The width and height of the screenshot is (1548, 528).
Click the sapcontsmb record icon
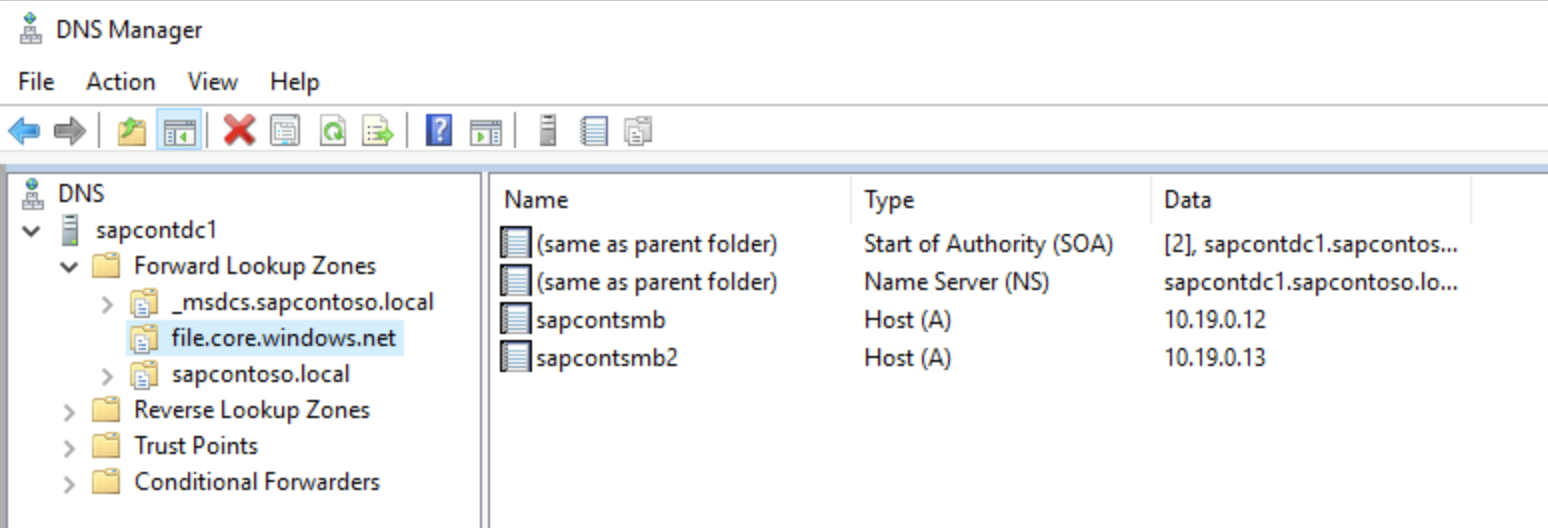(x=515, y=319)
